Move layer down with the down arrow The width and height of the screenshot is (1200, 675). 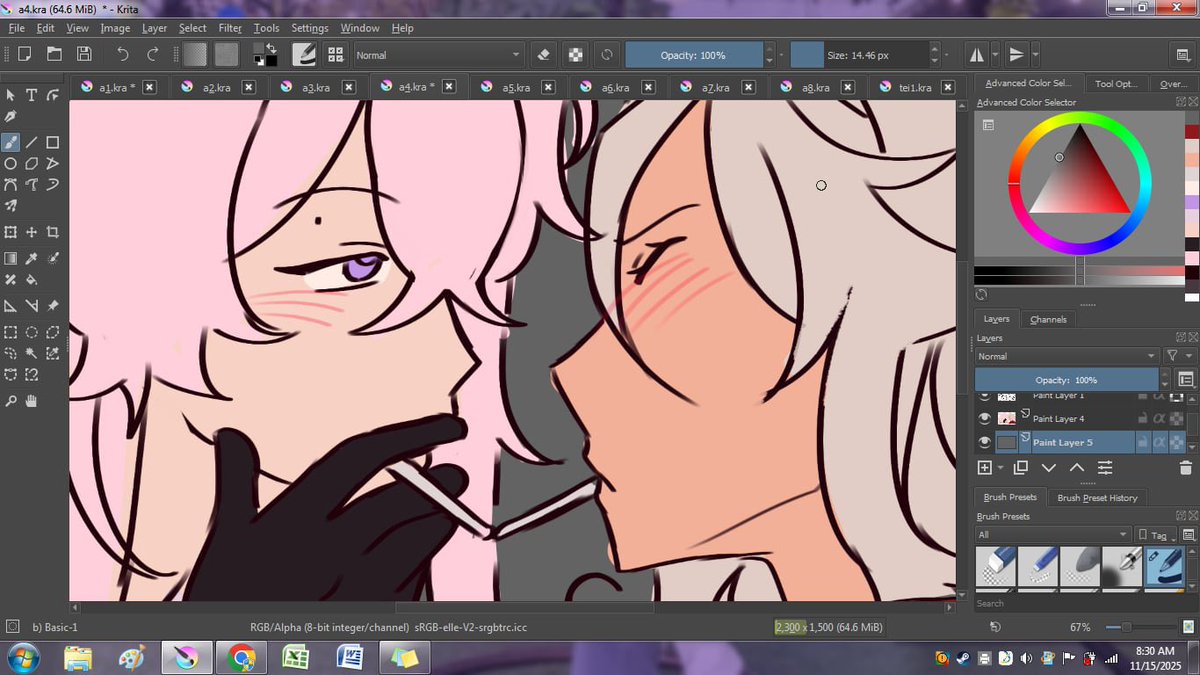[1049, 467]
